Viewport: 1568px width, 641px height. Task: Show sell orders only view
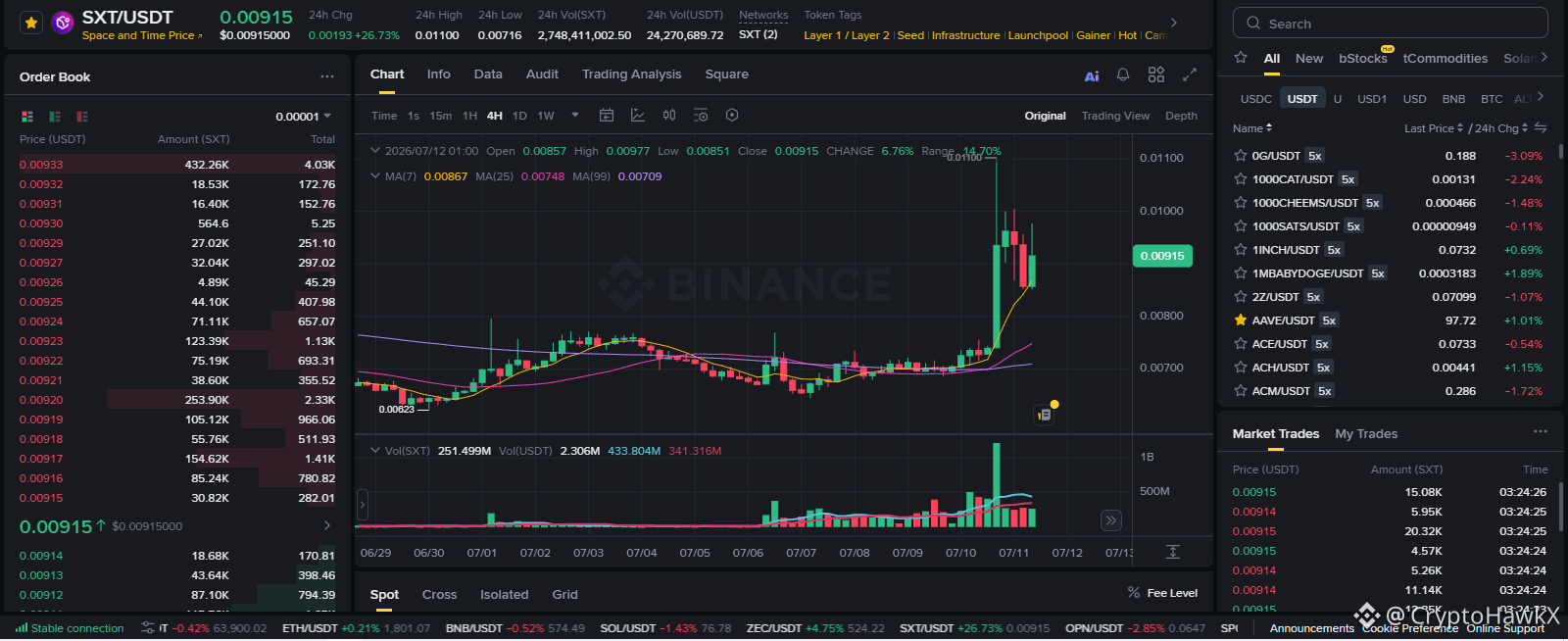tap(82, 116)
